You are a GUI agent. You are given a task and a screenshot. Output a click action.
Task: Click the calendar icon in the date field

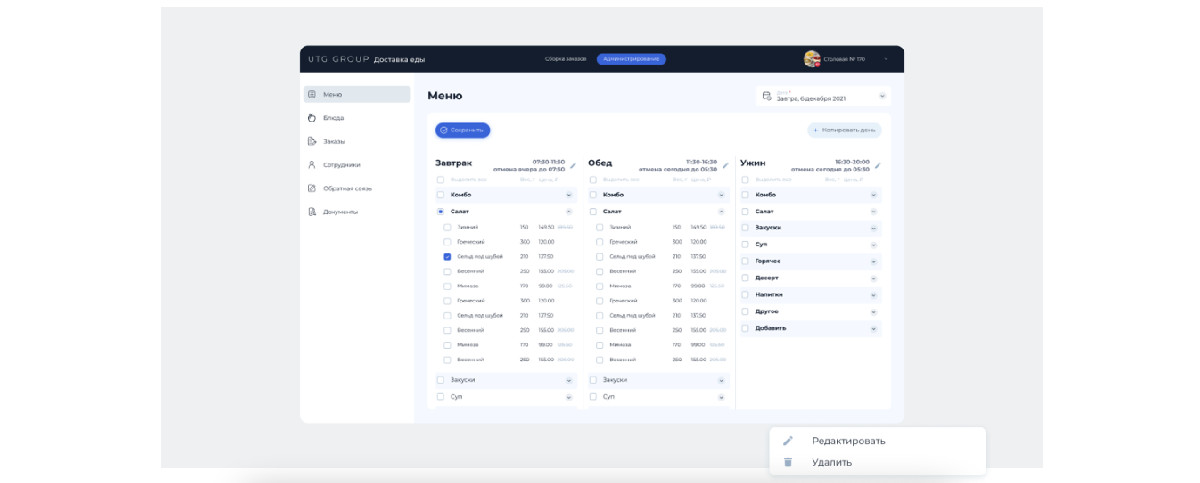point(767,96)
